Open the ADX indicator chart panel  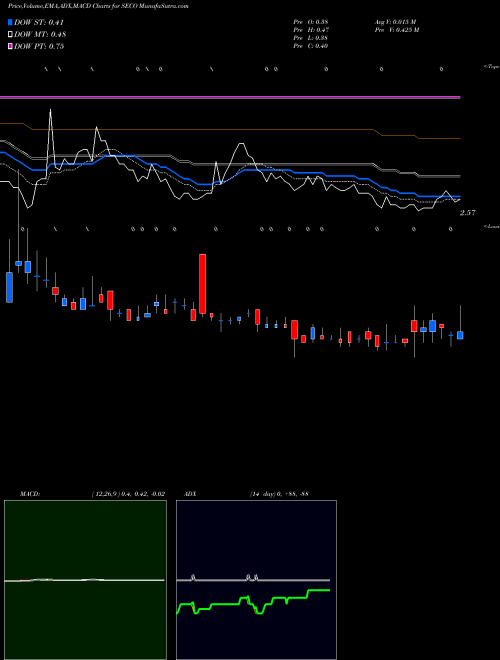pyautogui.click(x=256, y=580)
